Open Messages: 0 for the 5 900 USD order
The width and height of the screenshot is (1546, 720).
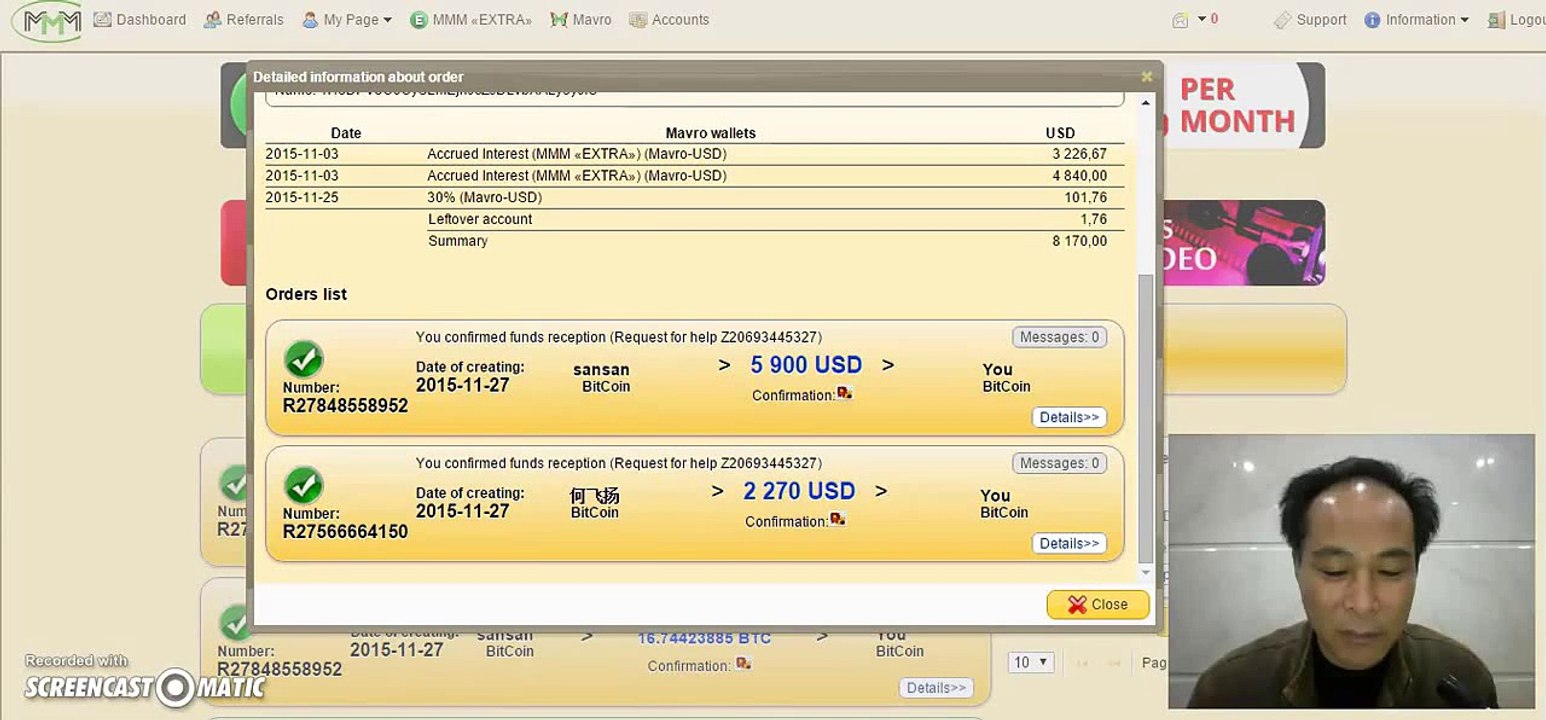1059,337
